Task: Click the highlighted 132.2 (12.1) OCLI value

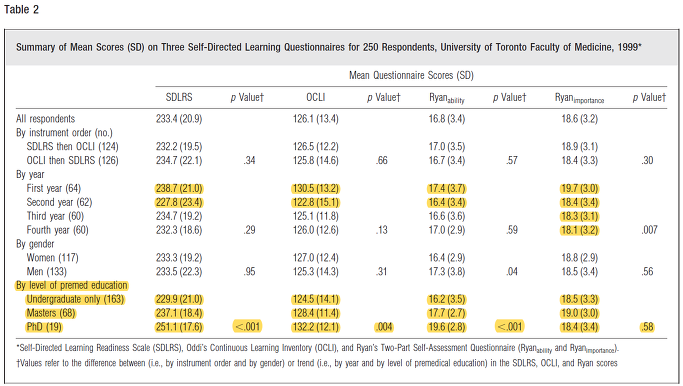Action: click(316, 327)
